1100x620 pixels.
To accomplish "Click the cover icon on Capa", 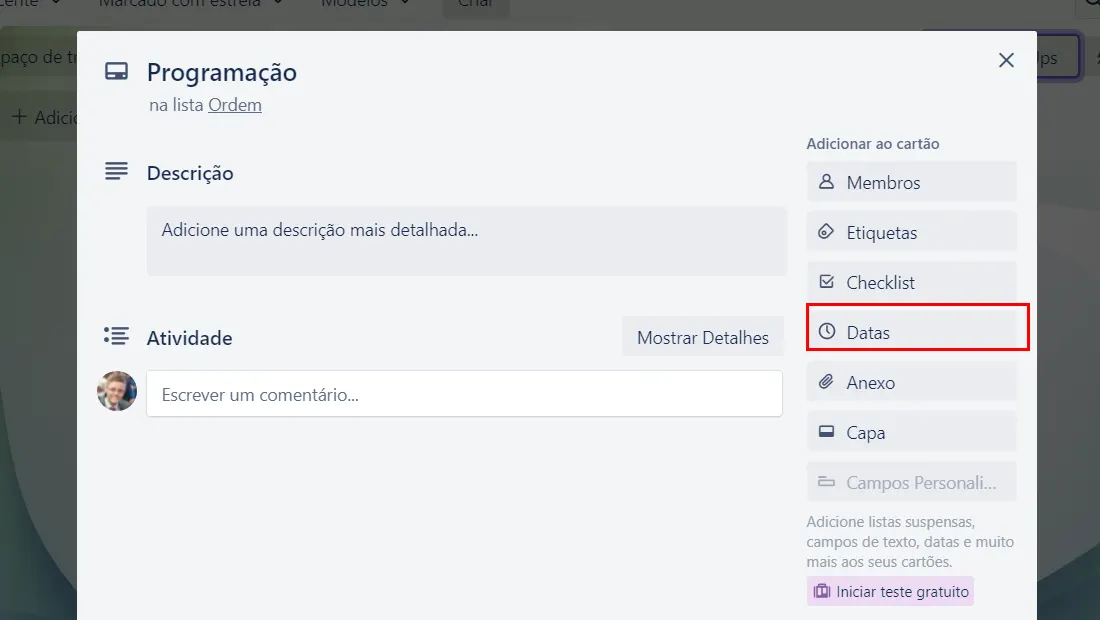I will click(826, 431).
